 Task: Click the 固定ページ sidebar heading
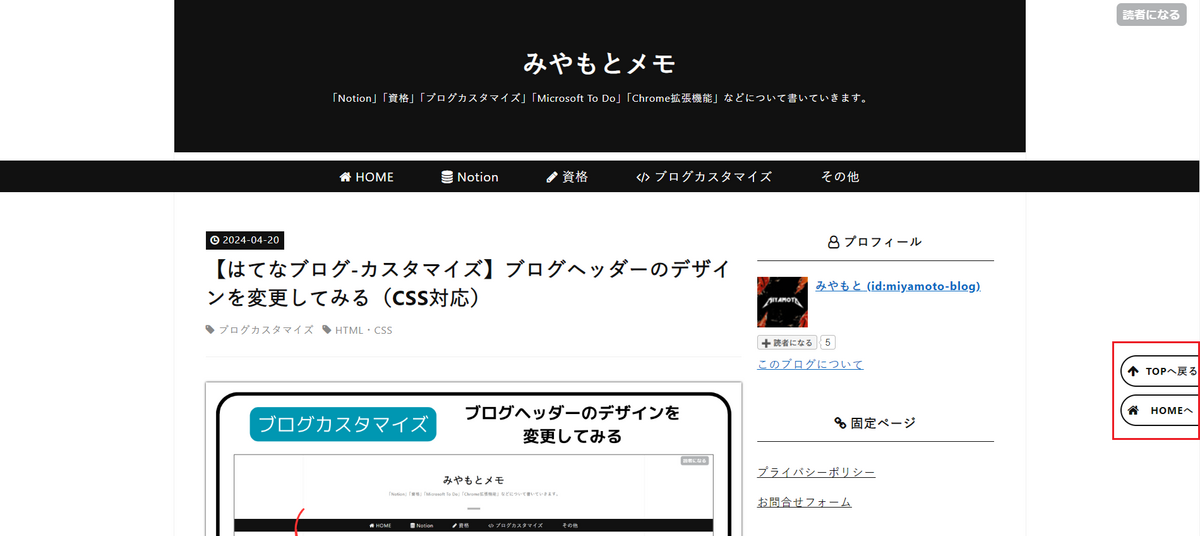(x=875, y=423)
